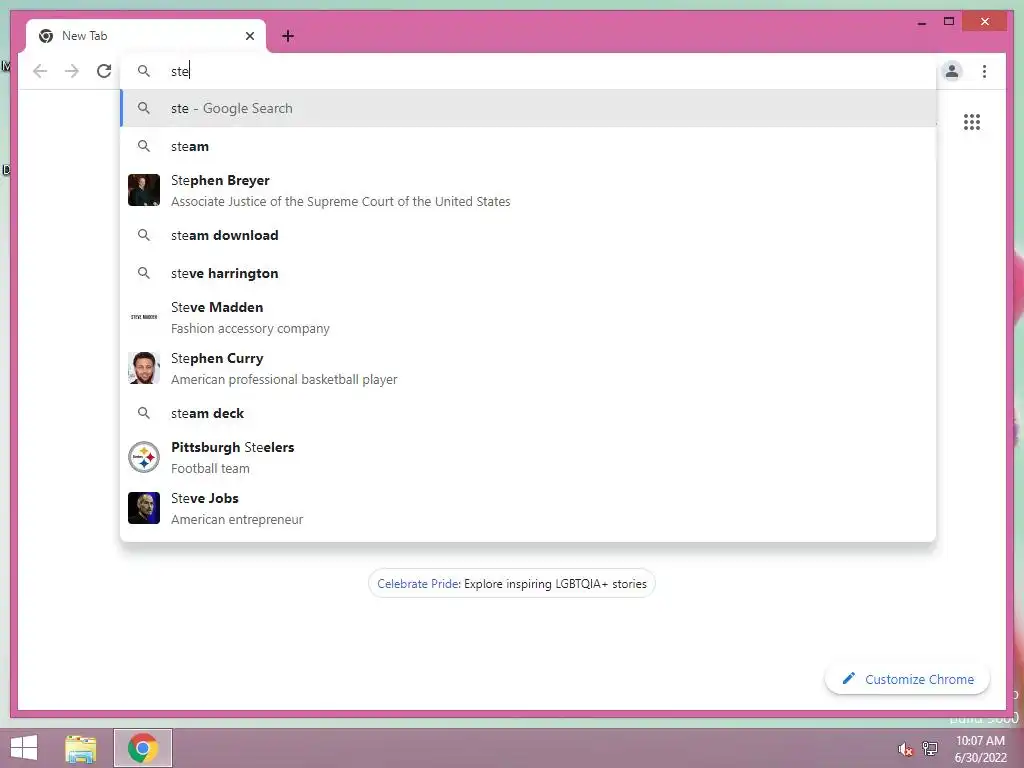Click Stephen Curry's photo thumbnail

pos(144,368)
